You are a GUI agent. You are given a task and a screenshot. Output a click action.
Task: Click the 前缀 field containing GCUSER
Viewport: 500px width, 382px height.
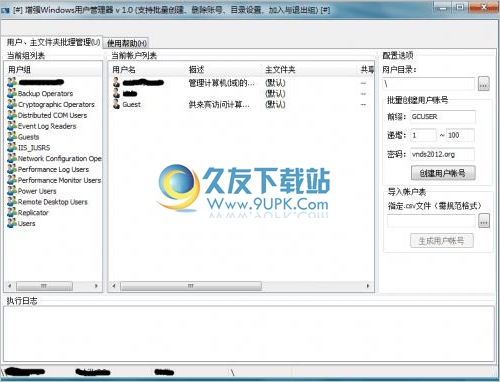(443, 117)
